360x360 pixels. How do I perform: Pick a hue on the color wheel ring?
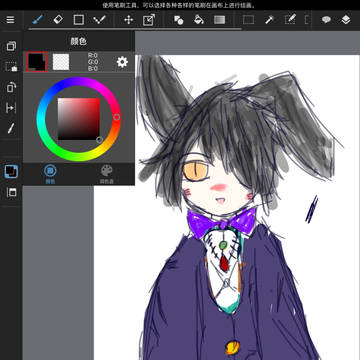tap(79, 119)
